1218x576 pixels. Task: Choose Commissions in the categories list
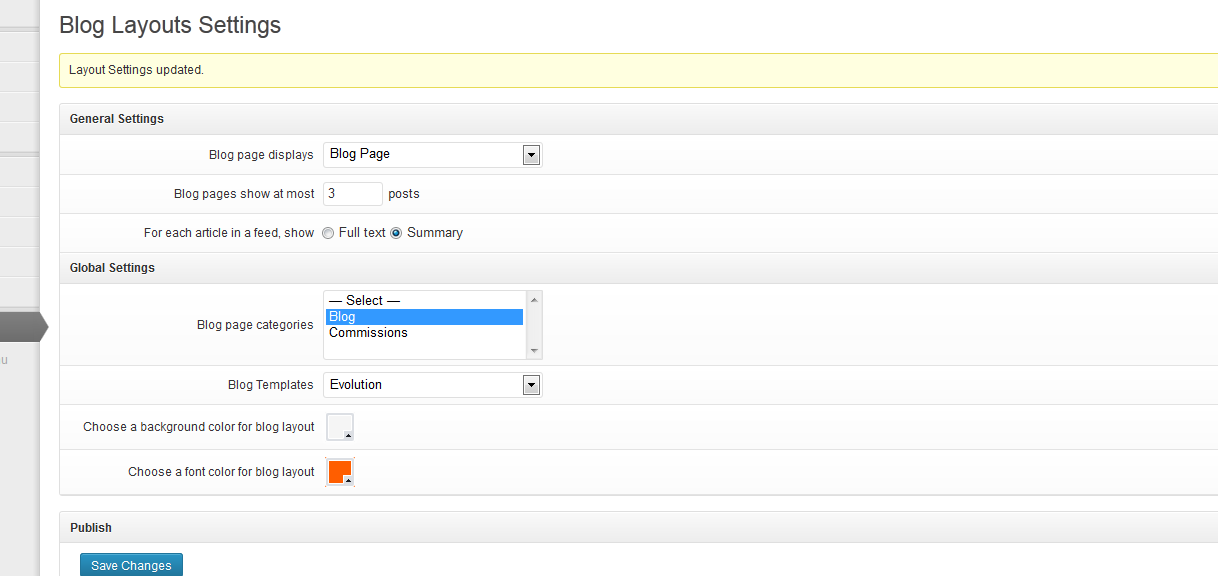tap(424, 333)
